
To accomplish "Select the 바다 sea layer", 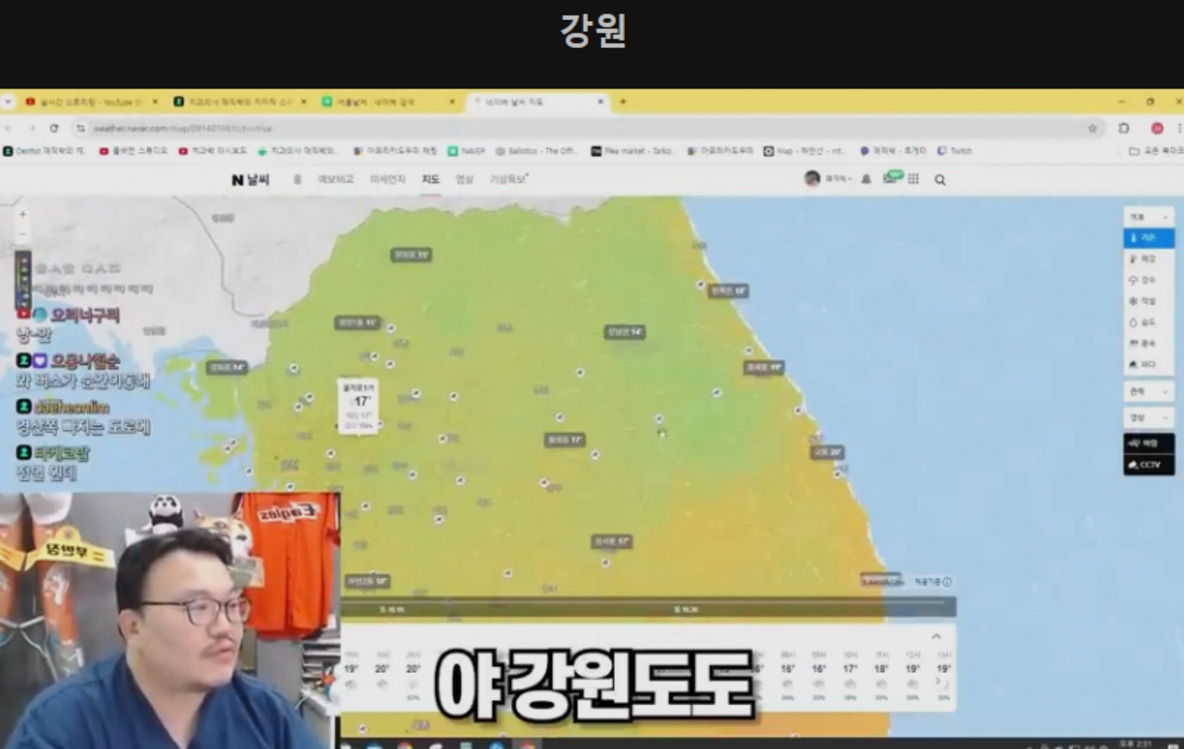I will pyautogui.click(x=1149, y=365).
